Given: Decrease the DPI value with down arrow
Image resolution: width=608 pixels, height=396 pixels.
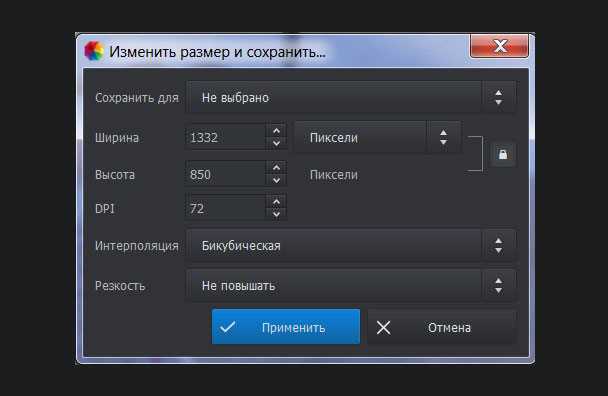Looking at the screenshot, I should pos(276,214).
